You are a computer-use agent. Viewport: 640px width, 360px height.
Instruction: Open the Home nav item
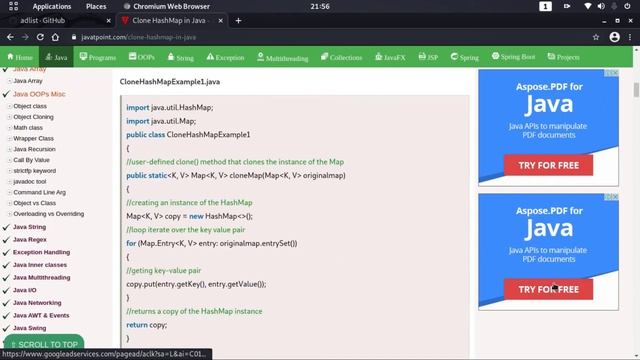[x=20, y=57]
